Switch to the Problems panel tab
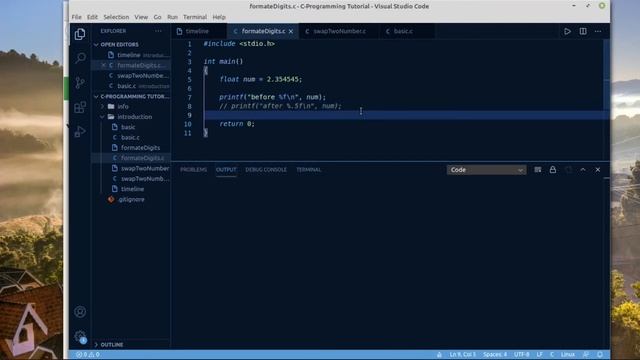Screen dimensions: 640x360 coord(193,170)
